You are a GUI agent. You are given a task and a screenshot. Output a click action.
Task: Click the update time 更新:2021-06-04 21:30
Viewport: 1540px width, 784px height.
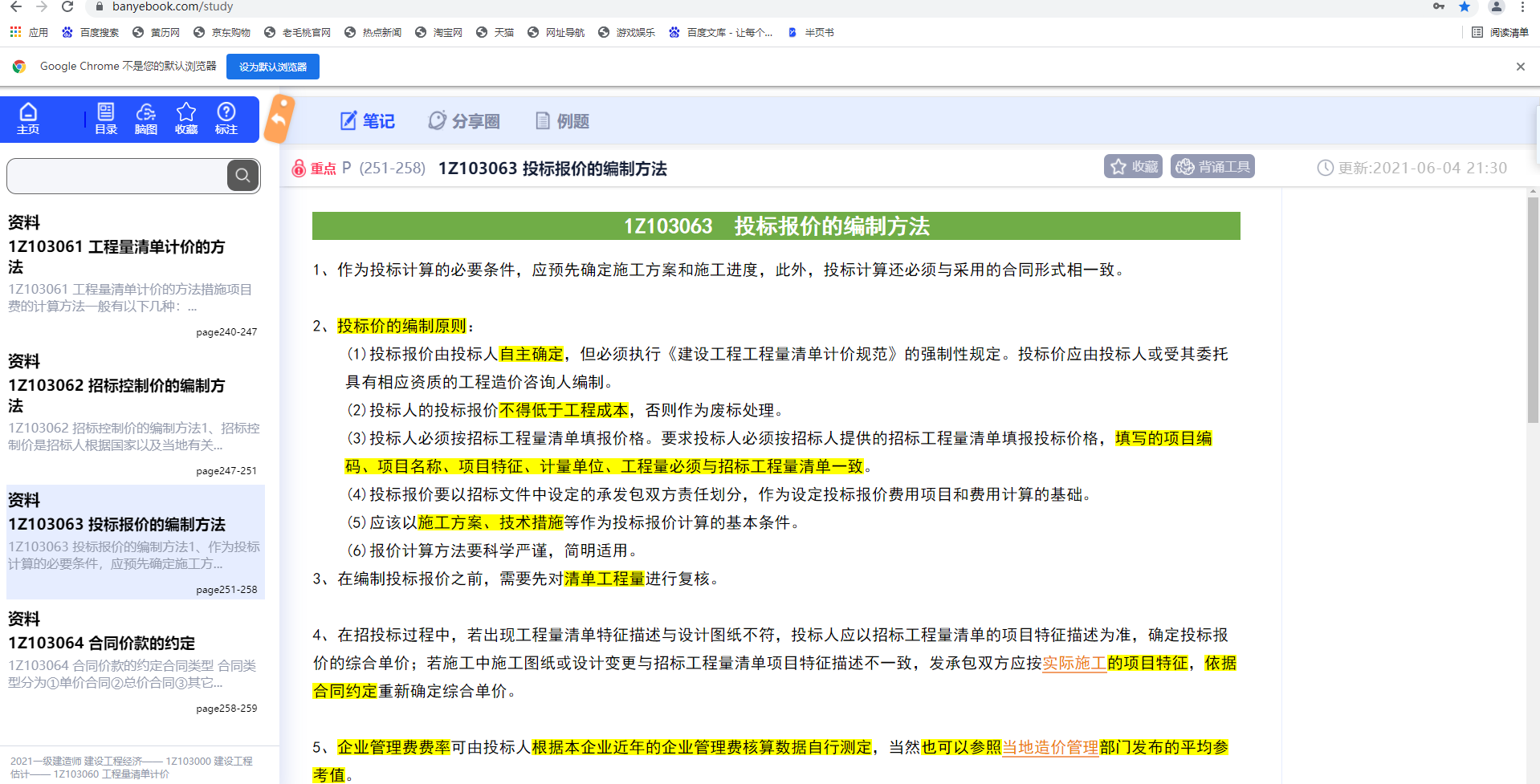pyautogui.click(x=1412, y=168)
